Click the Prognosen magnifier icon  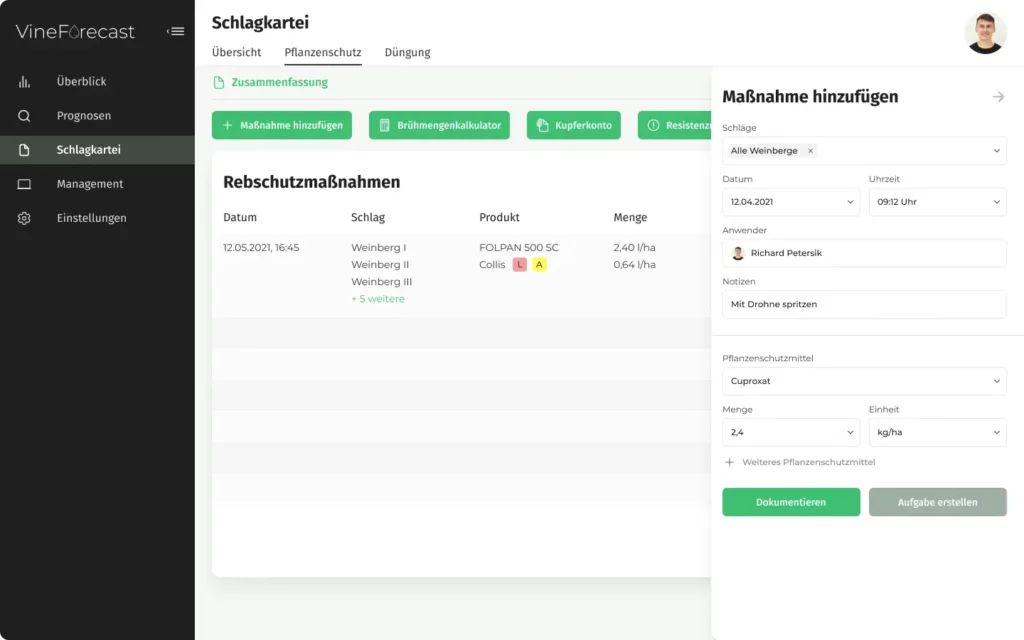click(24, 116)
